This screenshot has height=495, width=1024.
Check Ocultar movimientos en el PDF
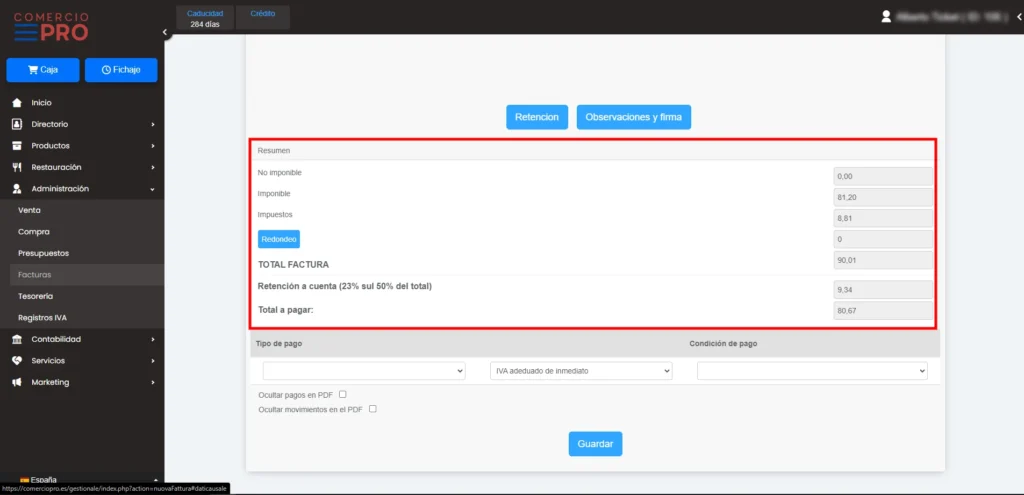coord(373,409)
